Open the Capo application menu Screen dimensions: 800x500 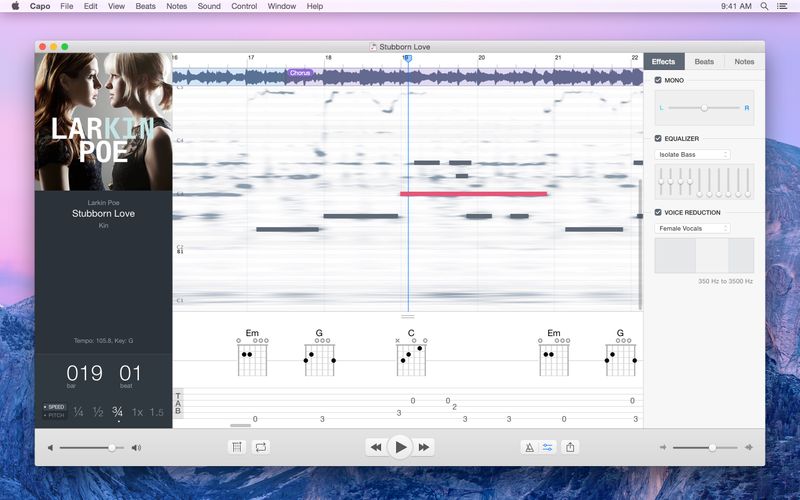(x=40, y=6)
